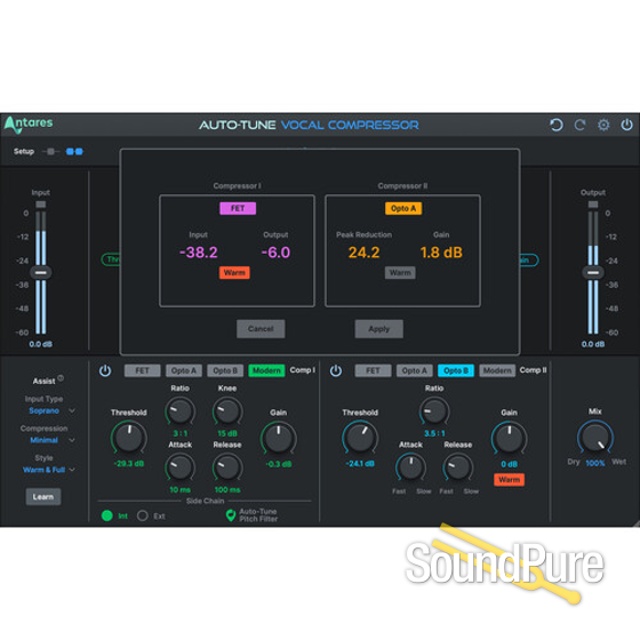Image resolution: width=640 pixels, height=640 pixels.
Task: Click the Apply button in dialog
Action: [379, 329]
